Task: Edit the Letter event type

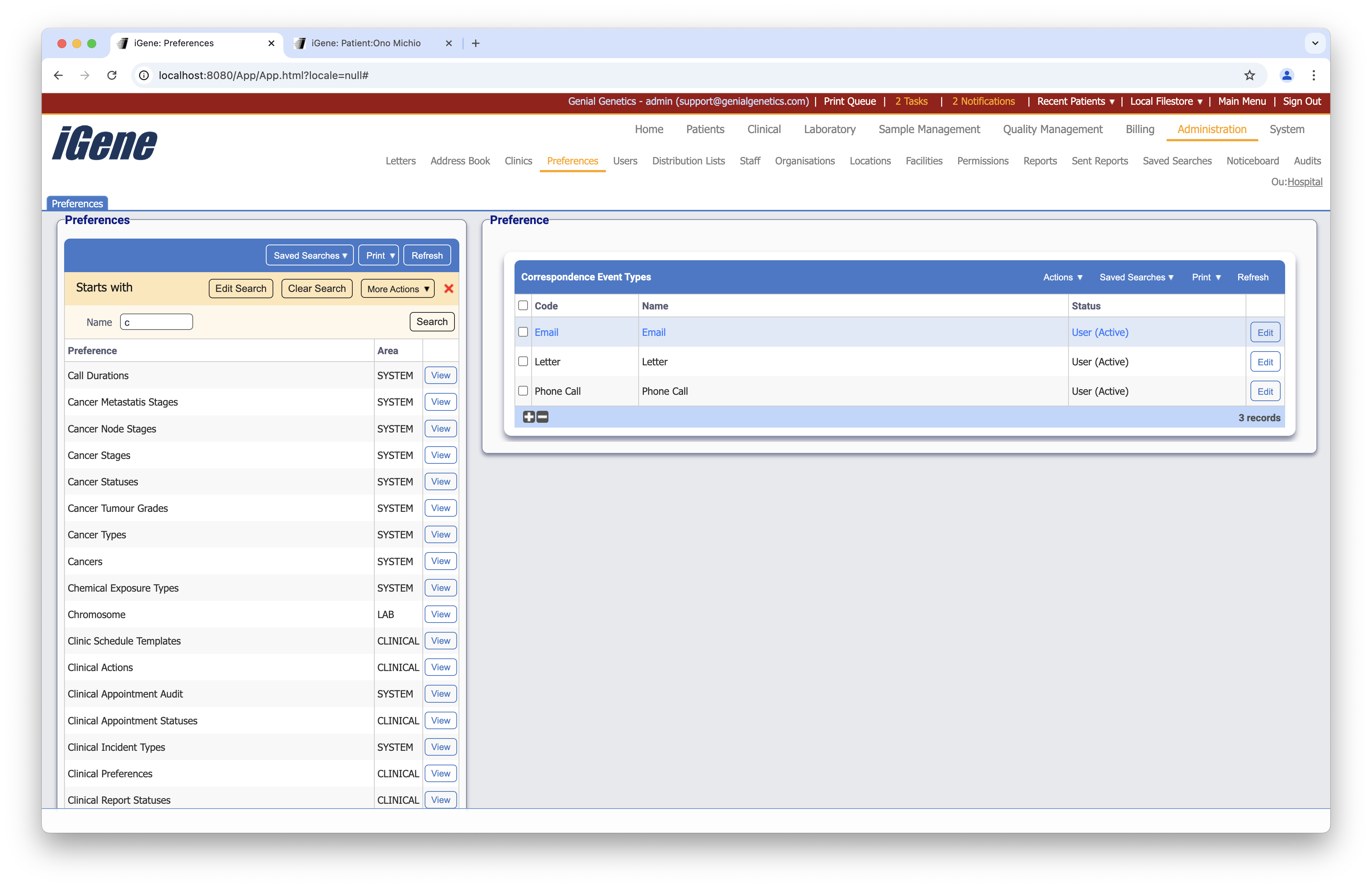Action: (1265, 362)
